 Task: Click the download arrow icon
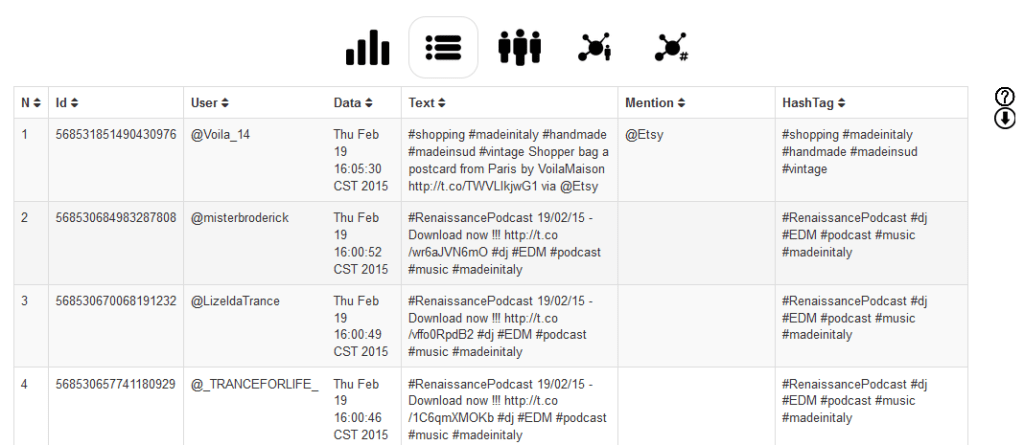[x=1005, y=118]
